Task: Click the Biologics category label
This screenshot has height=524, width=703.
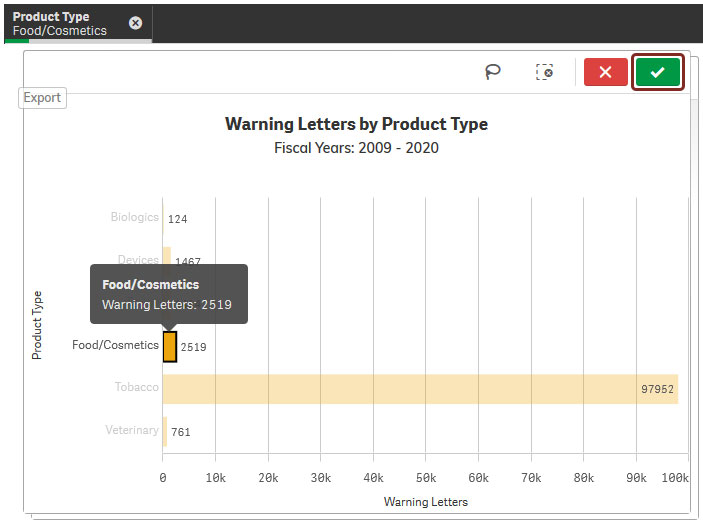Action: (134, 217)
